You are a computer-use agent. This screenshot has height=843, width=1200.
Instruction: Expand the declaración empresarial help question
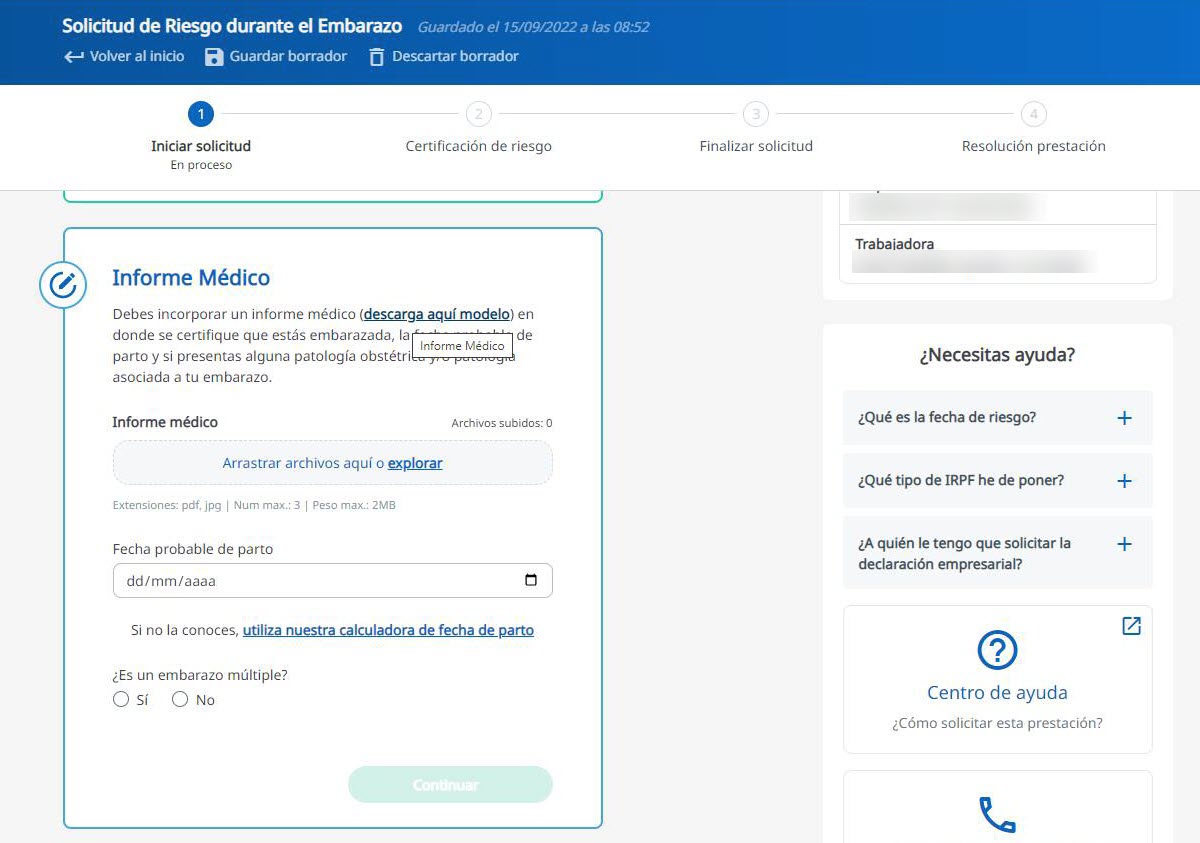tap(1124, 544)
